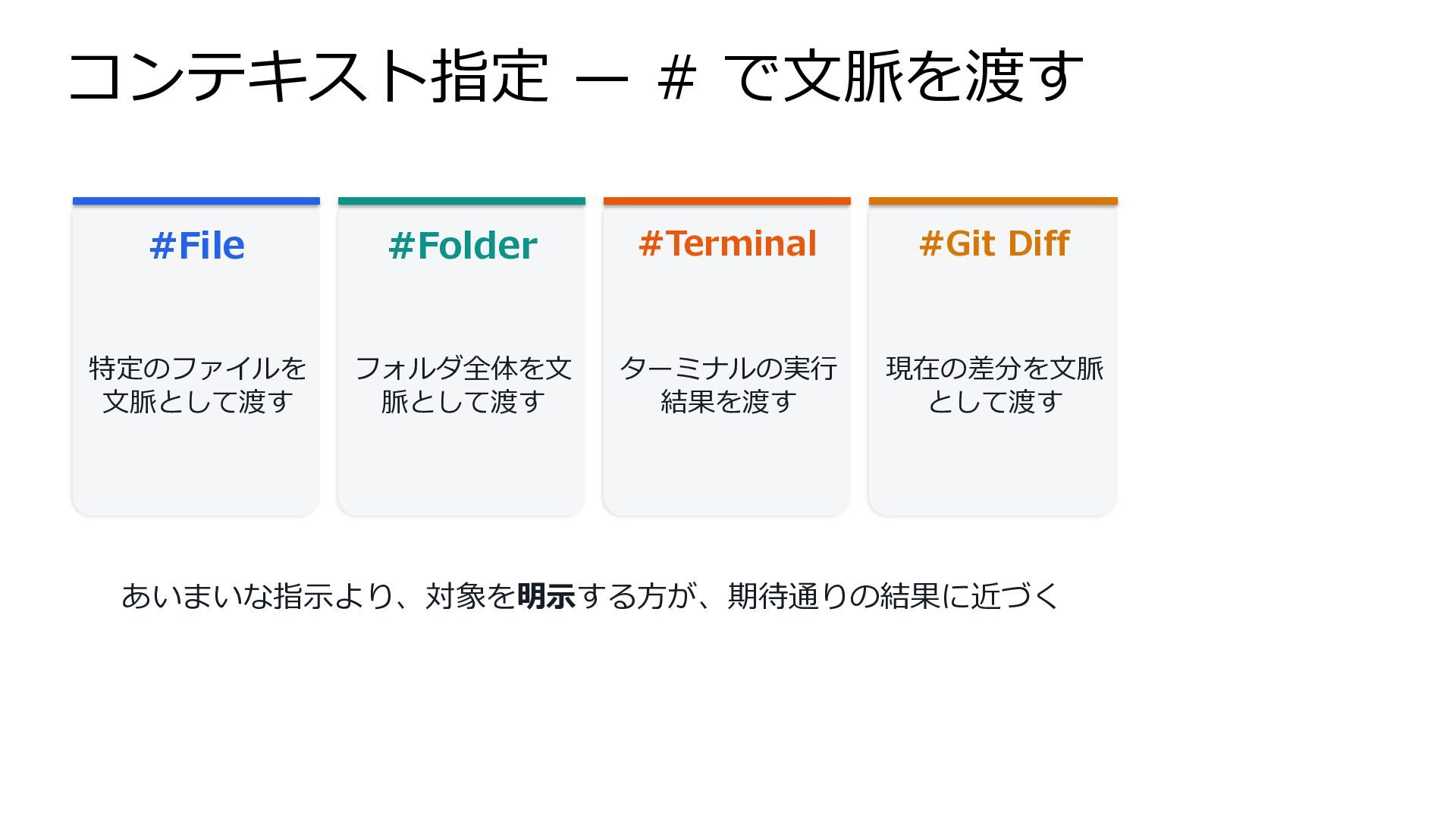Image resolution: width=1456 pixels, height=819 pixels.
Task: Click the teal bar above #Folder
Action: tap(462, 201)
